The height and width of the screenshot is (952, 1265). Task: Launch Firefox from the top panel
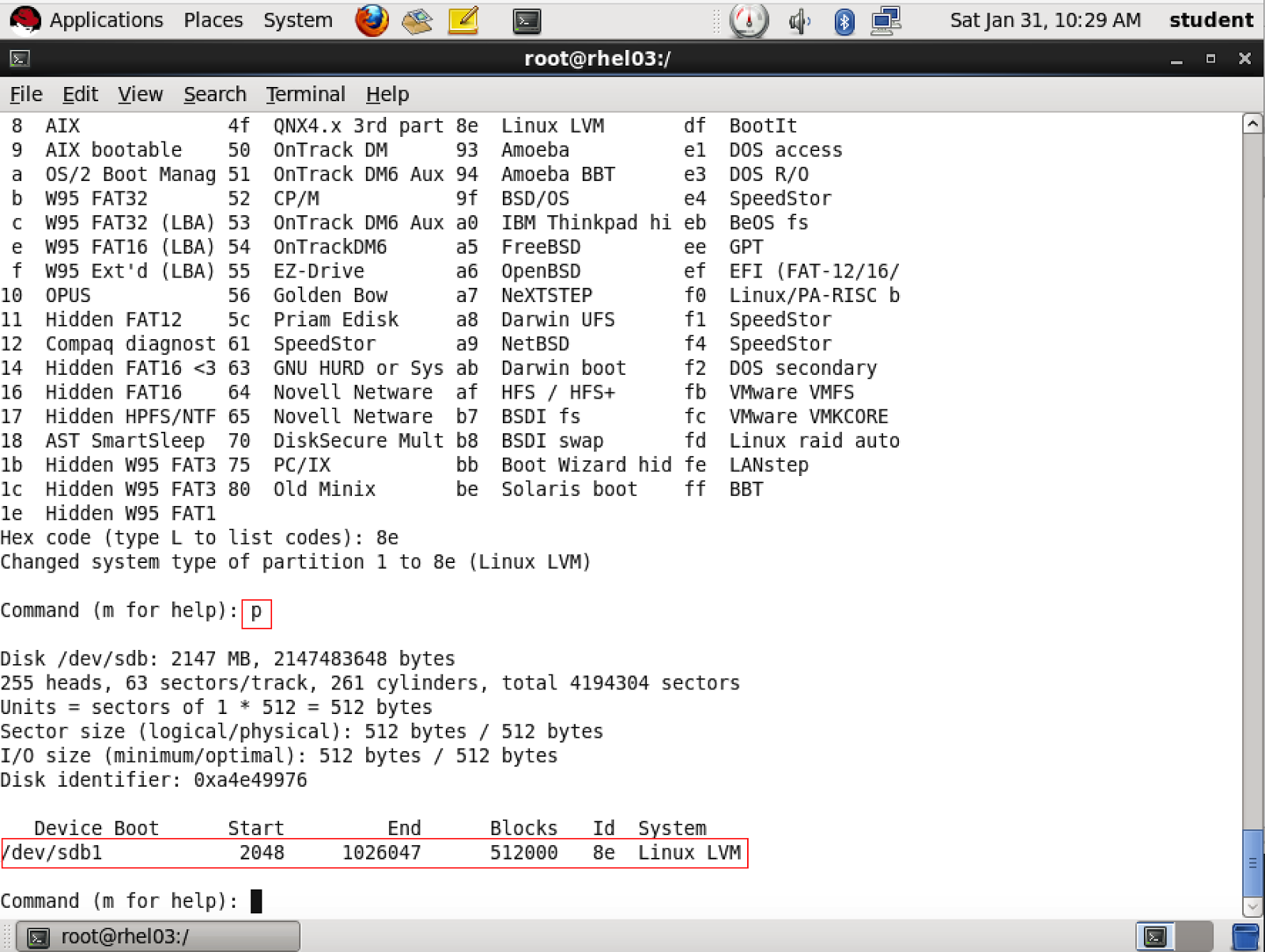pos(372,21)
